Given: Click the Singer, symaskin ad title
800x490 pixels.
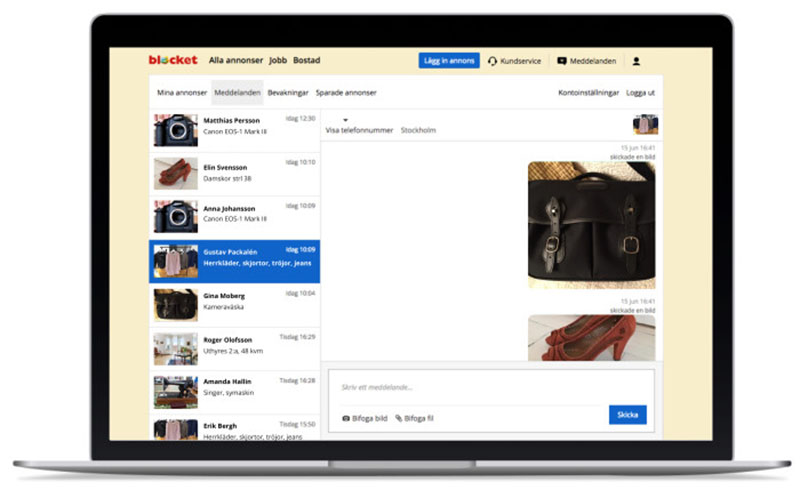Looking at the screenshot, I should pyautogui.click(x=229, y=393).
